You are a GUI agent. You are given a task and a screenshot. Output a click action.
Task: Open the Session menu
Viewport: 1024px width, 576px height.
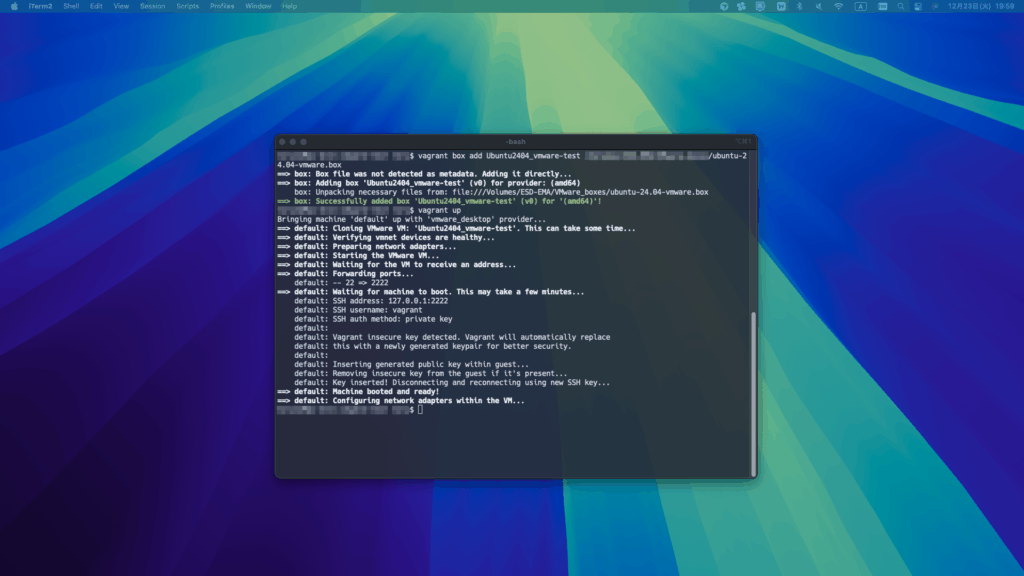click(x=152, y=6)
